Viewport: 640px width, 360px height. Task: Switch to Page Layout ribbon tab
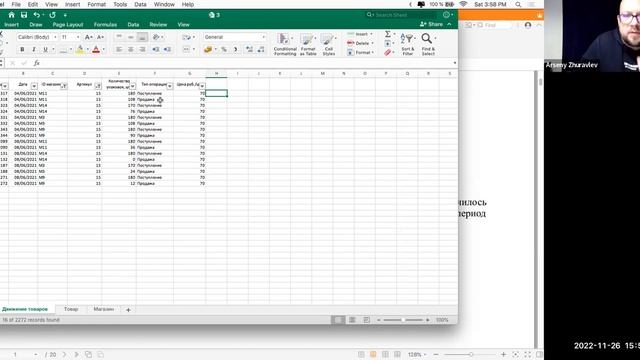pyautogui.click(x=68, y=24)
